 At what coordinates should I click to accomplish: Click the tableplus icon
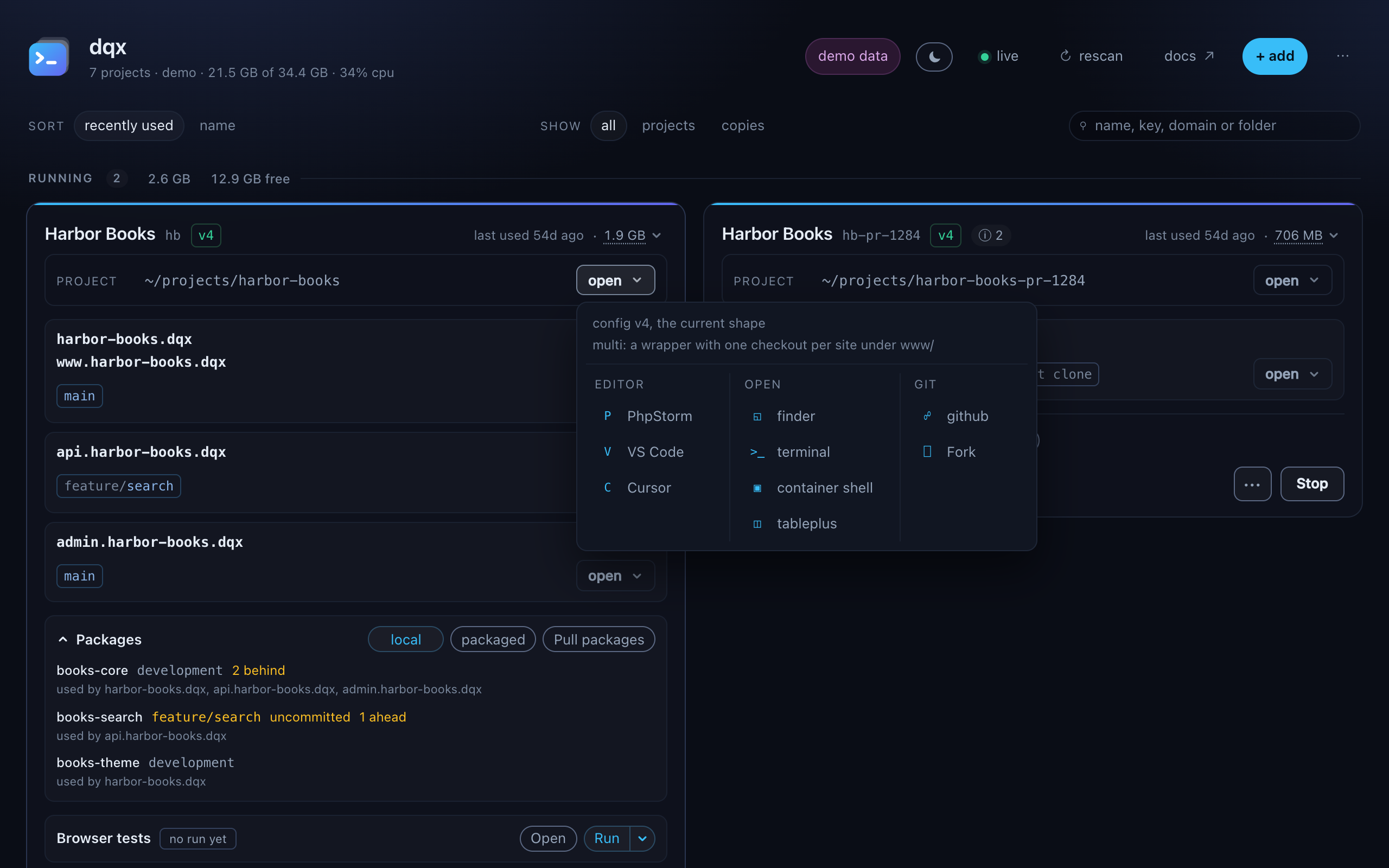pyautogui.click(x=757, y=524)
